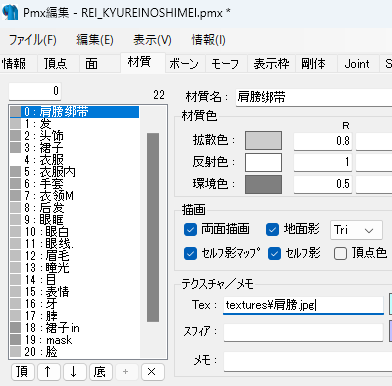Select material 16 : 牙
The height and width of the screenshot is (386, 392).
[74, 304]
